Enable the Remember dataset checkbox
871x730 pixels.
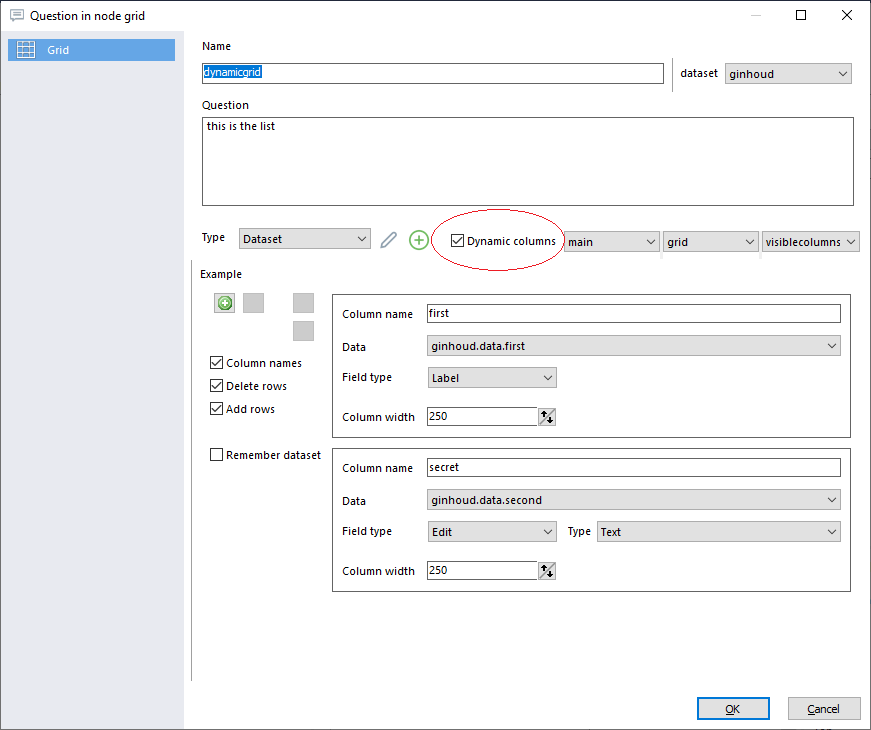217,455
